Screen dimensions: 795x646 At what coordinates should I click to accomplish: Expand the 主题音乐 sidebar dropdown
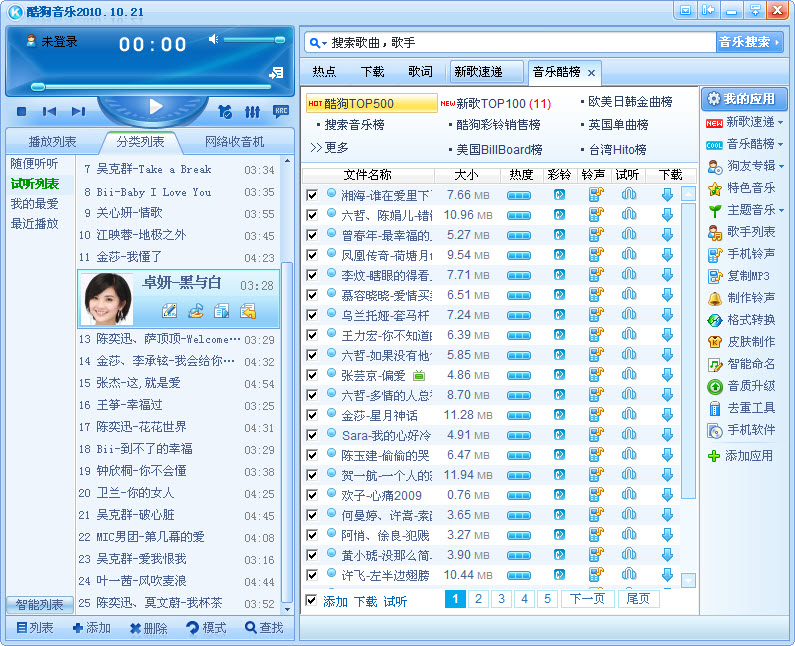pos(780,210)
